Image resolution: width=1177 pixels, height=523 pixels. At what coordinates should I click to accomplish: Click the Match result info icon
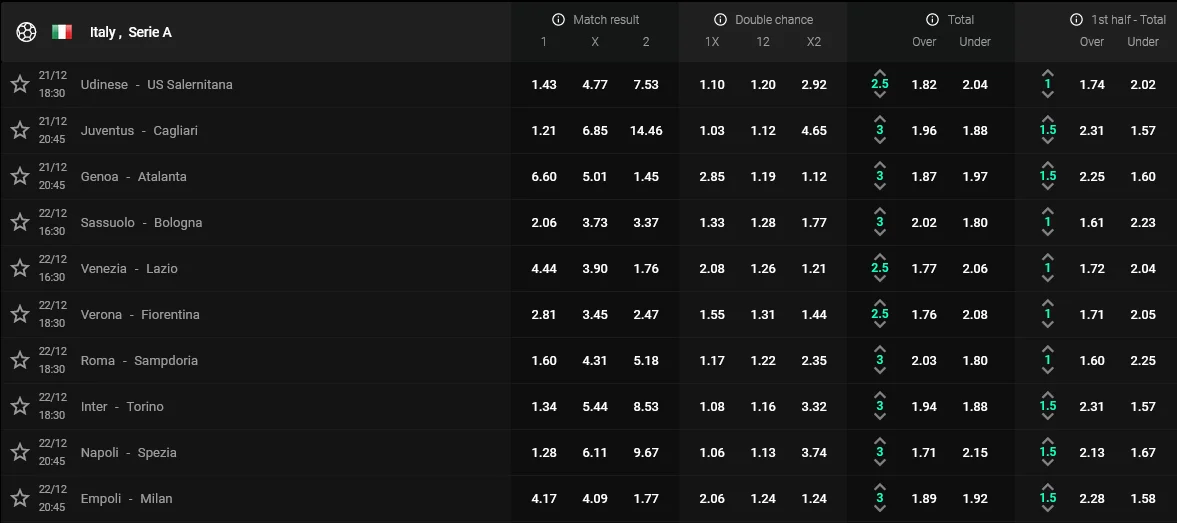pos(559,20)
